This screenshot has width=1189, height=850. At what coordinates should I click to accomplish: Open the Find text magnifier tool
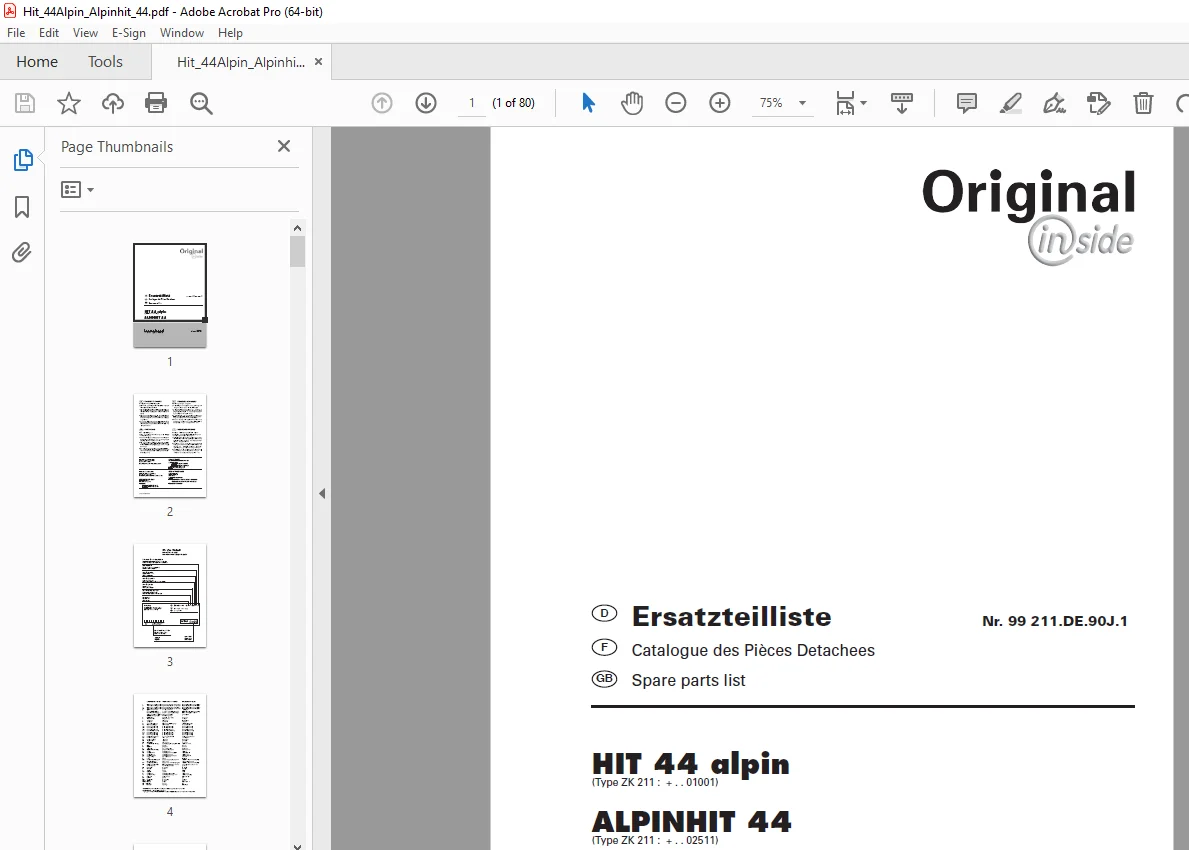(201, 103)
